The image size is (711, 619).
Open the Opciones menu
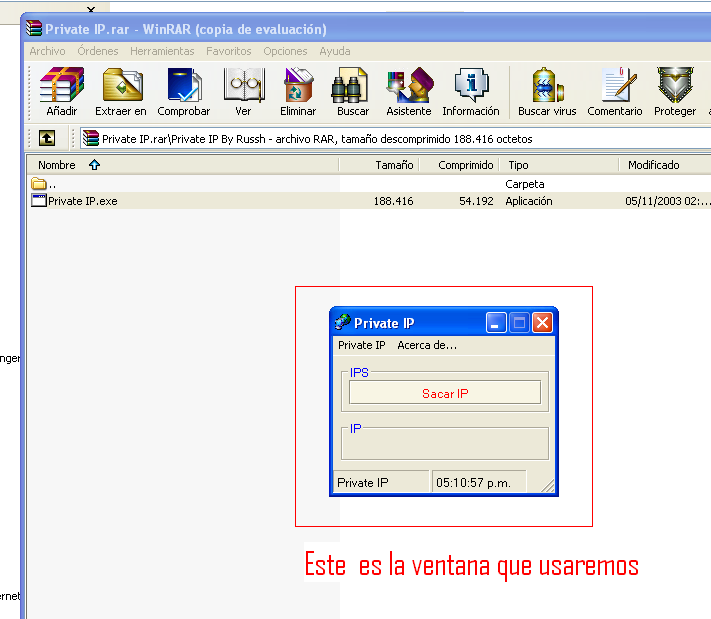285,51
